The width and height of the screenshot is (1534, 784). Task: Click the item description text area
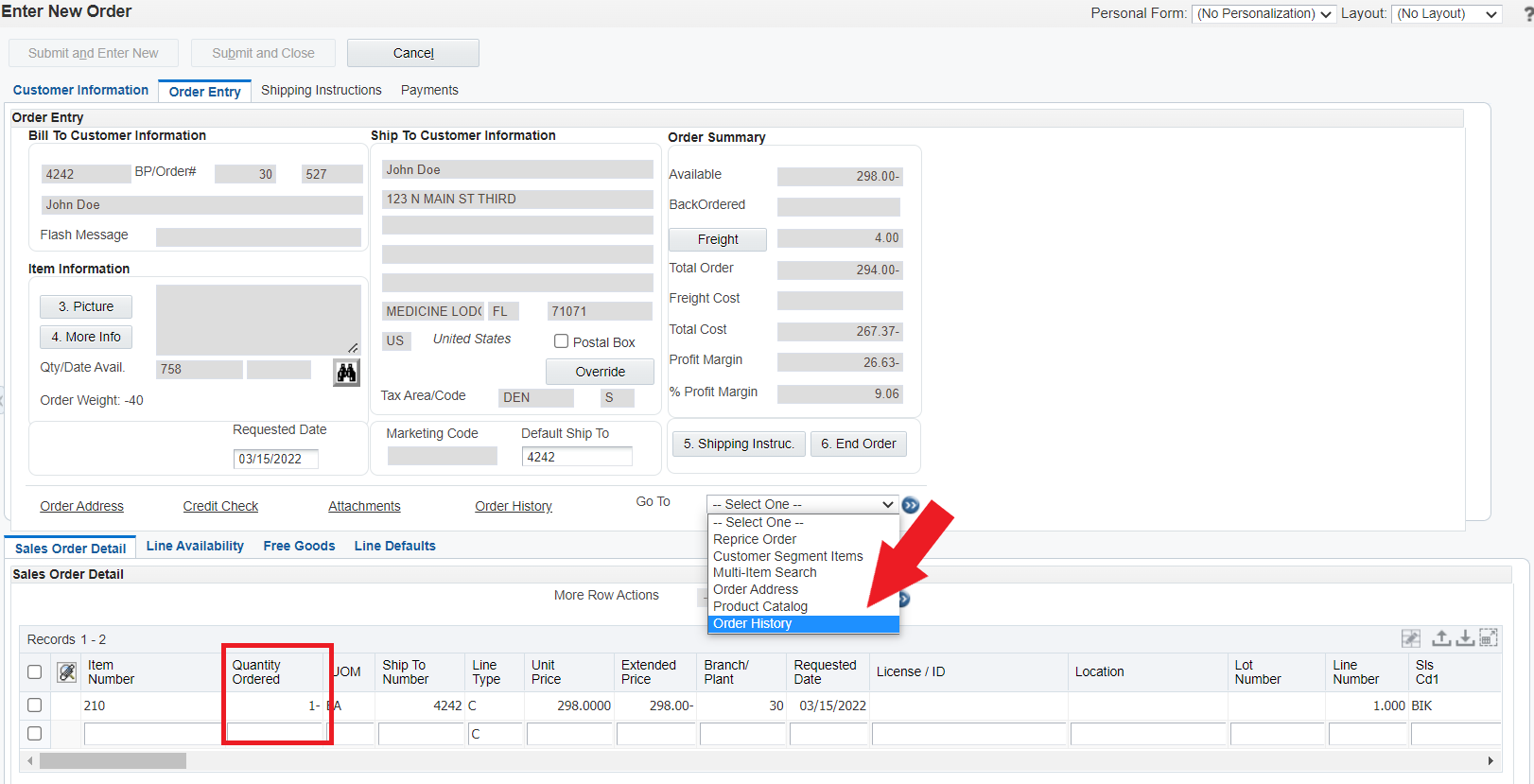click(258, 320)
